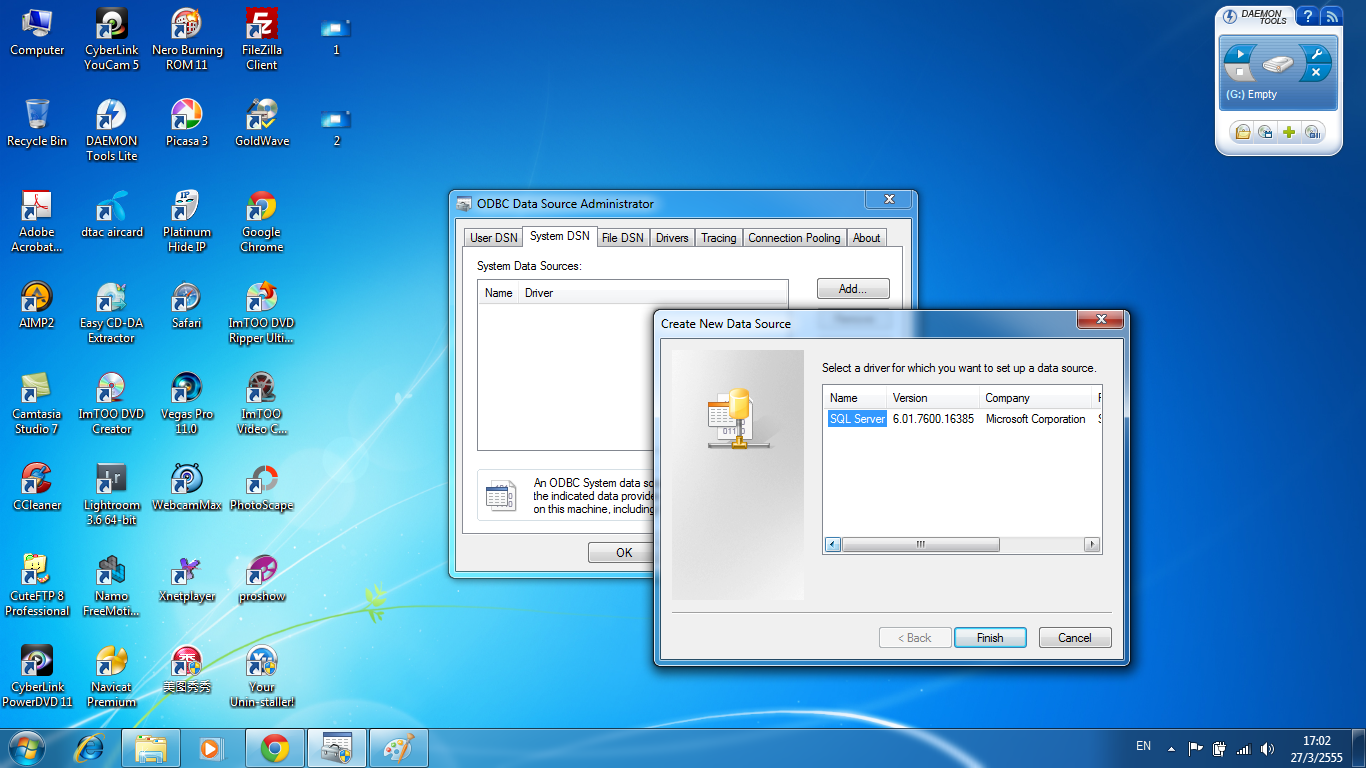Open Windows Media Player from taskbar

tap(210, 748)
